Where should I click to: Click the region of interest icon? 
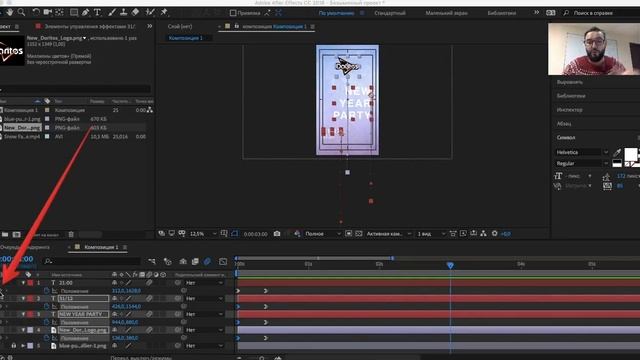pyautogui.click(x=348, y=234)
